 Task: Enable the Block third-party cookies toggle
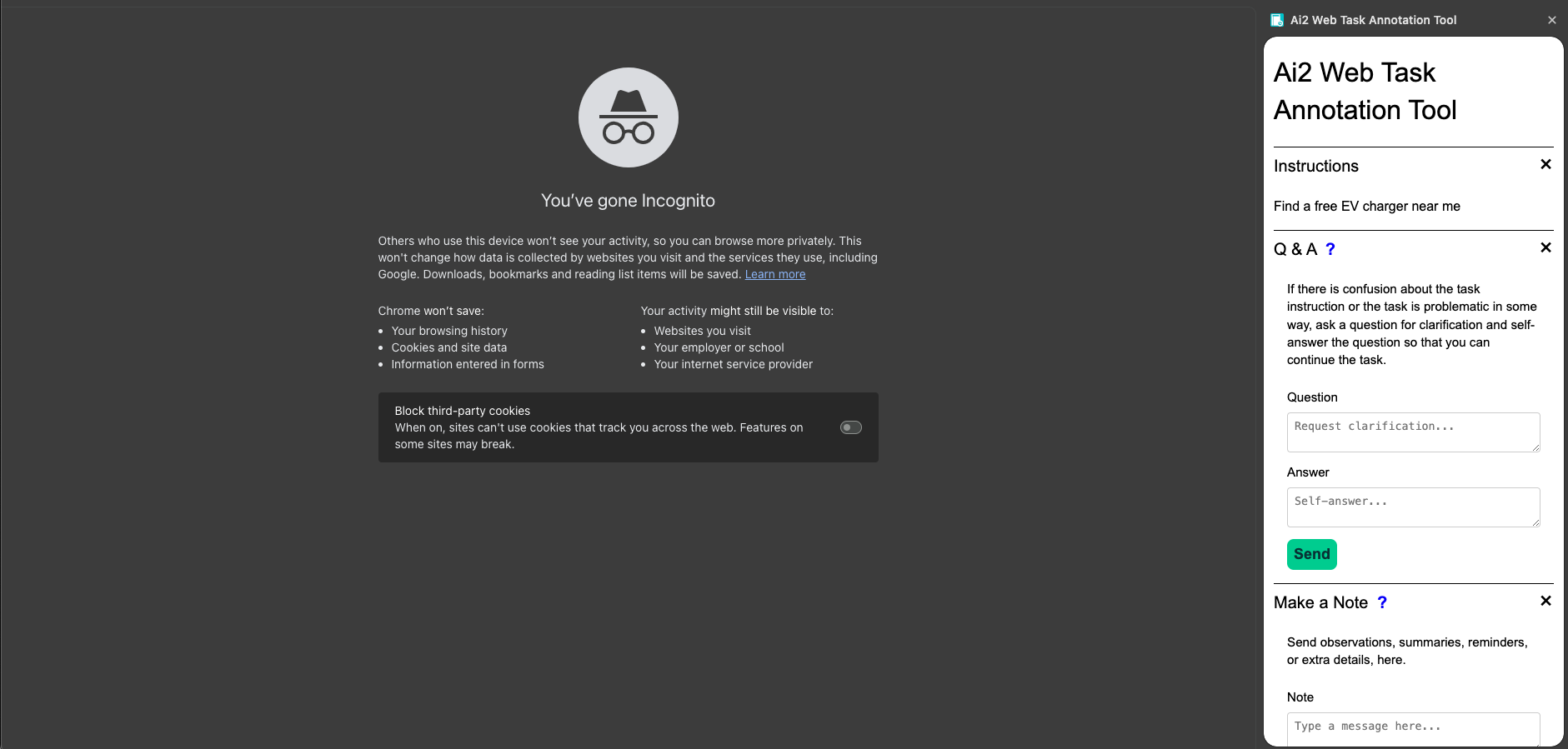pyautogui.click(x=850, y=427)
